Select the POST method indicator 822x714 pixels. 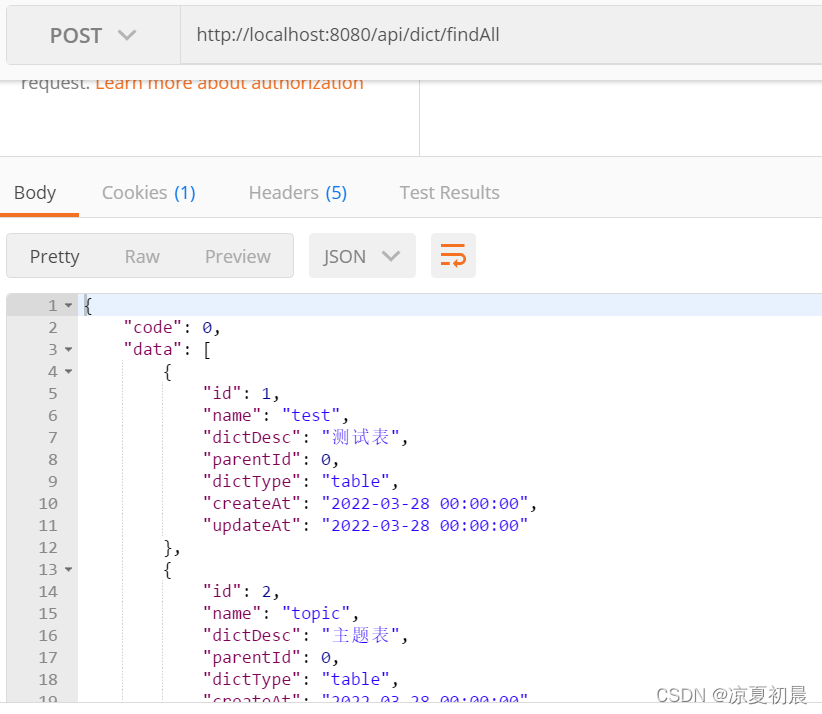(75, 35)
